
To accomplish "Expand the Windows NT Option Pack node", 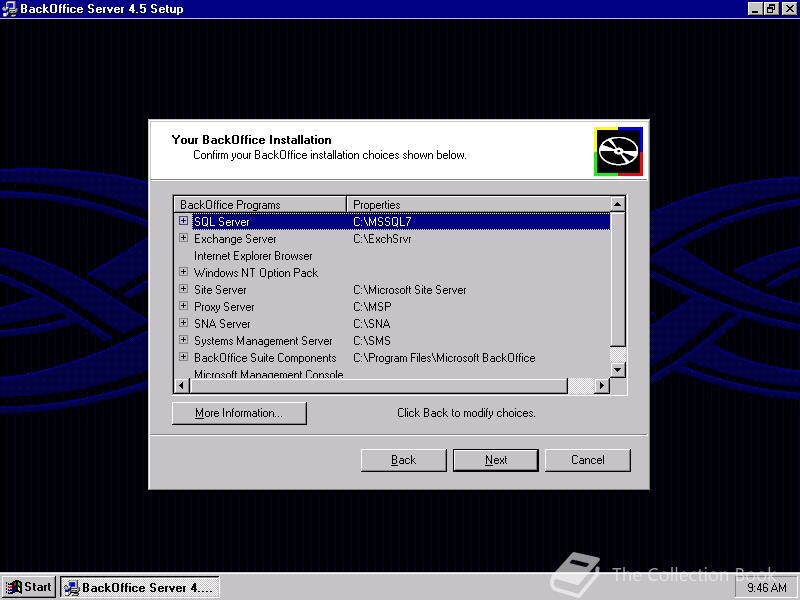I will [x=183, y=272].
